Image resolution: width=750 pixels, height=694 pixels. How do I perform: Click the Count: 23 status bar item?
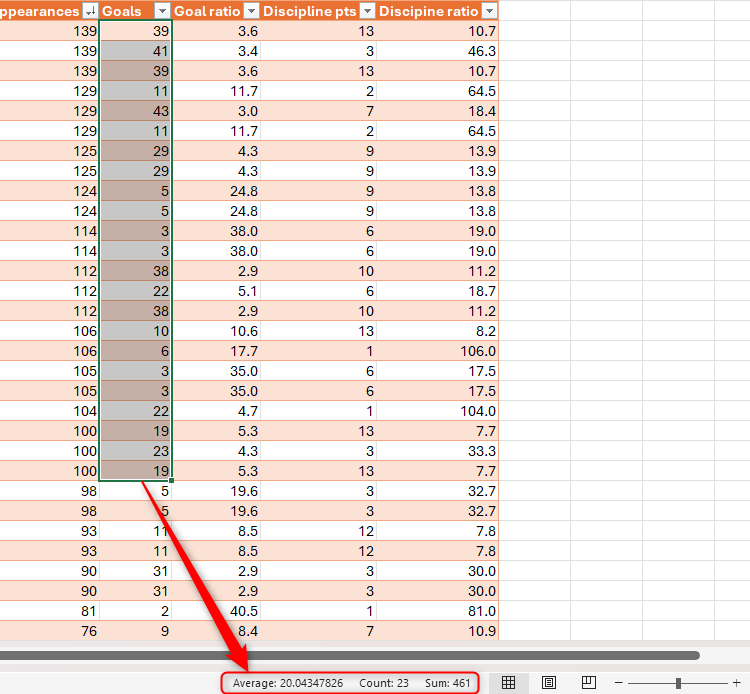(x=384, y=683)
